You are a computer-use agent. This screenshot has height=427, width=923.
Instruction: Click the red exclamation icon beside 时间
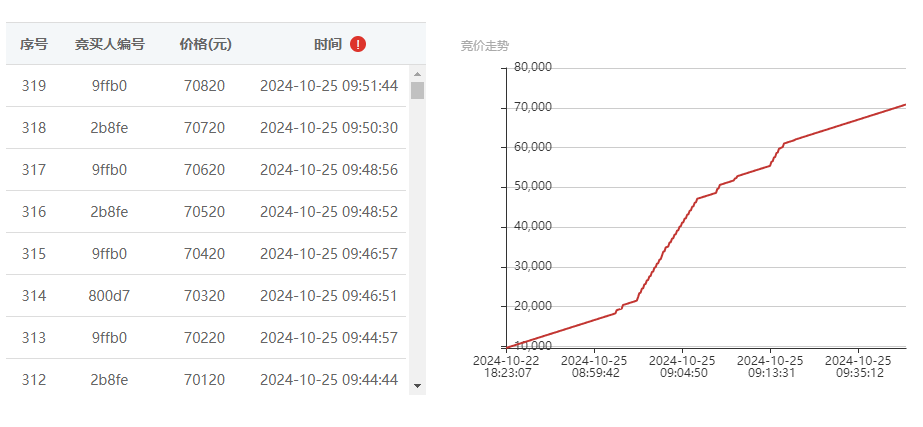click(358, 44)
